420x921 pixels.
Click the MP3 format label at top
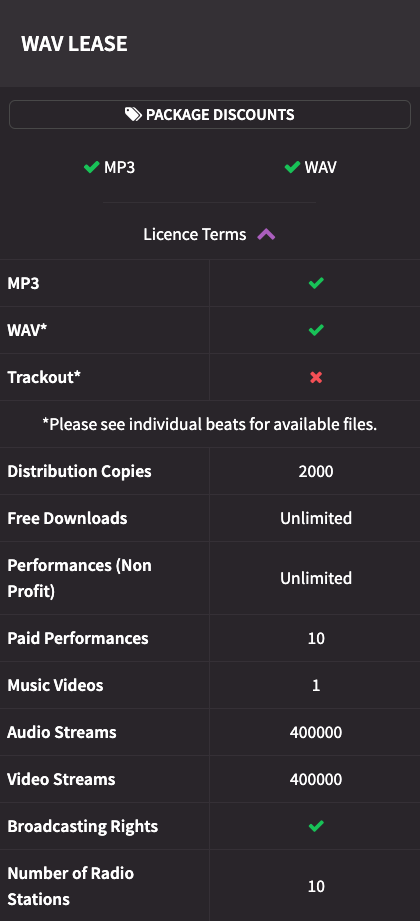click(119, 167)
